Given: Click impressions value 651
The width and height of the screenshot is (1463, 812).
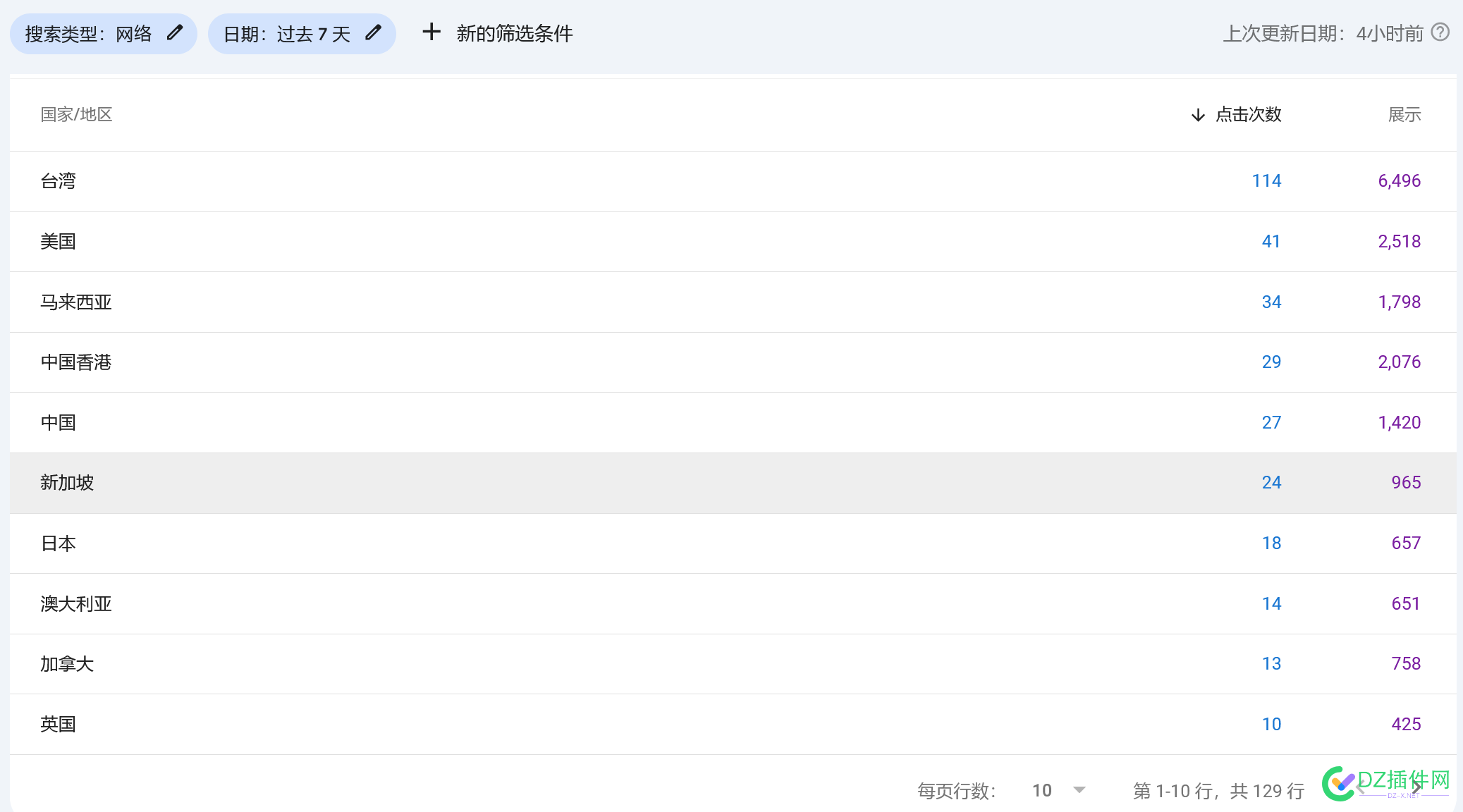Looking at the screenshot, I should (1406, 604).
